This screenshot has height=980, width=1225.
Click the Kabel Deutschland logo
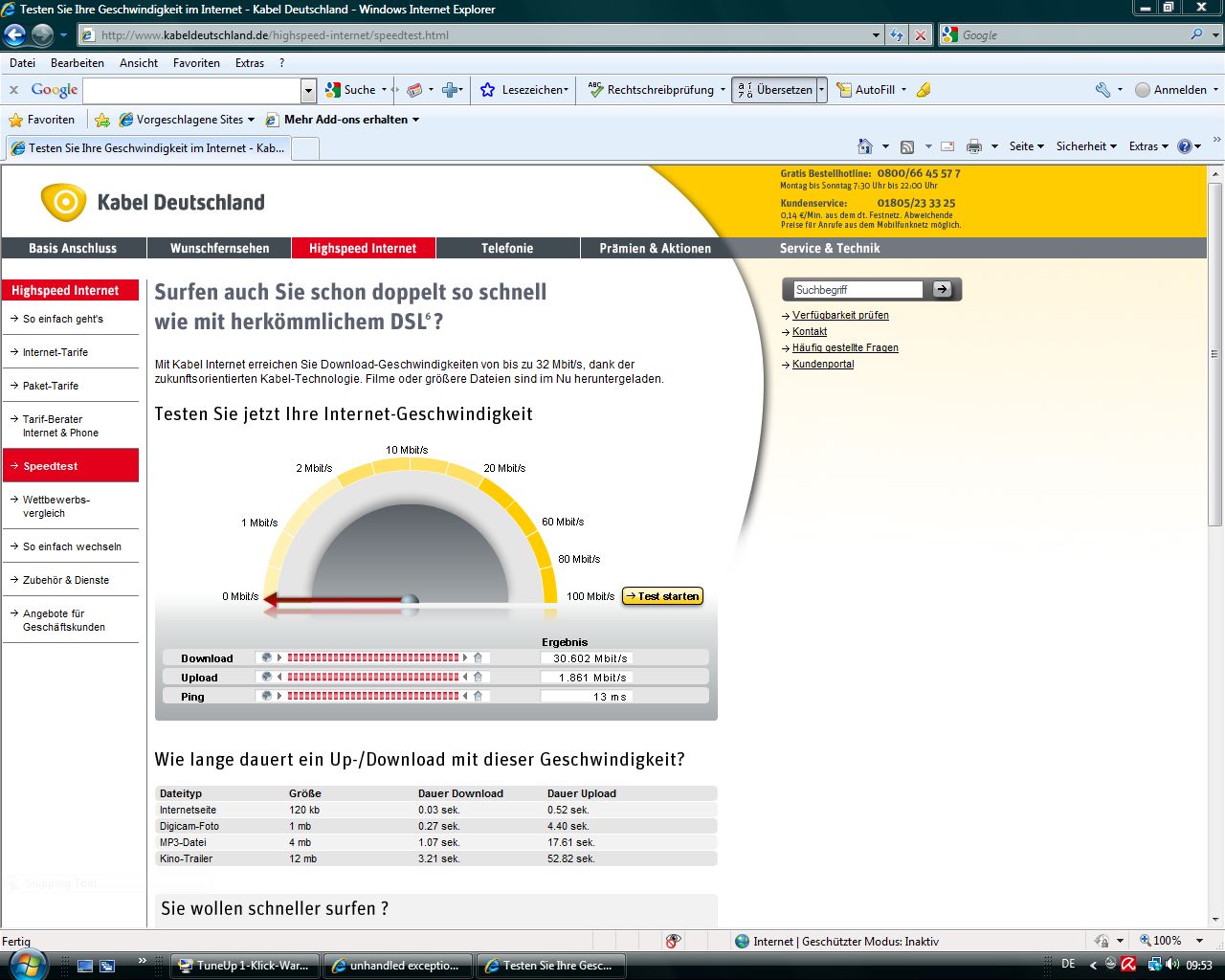coord(152,202)
